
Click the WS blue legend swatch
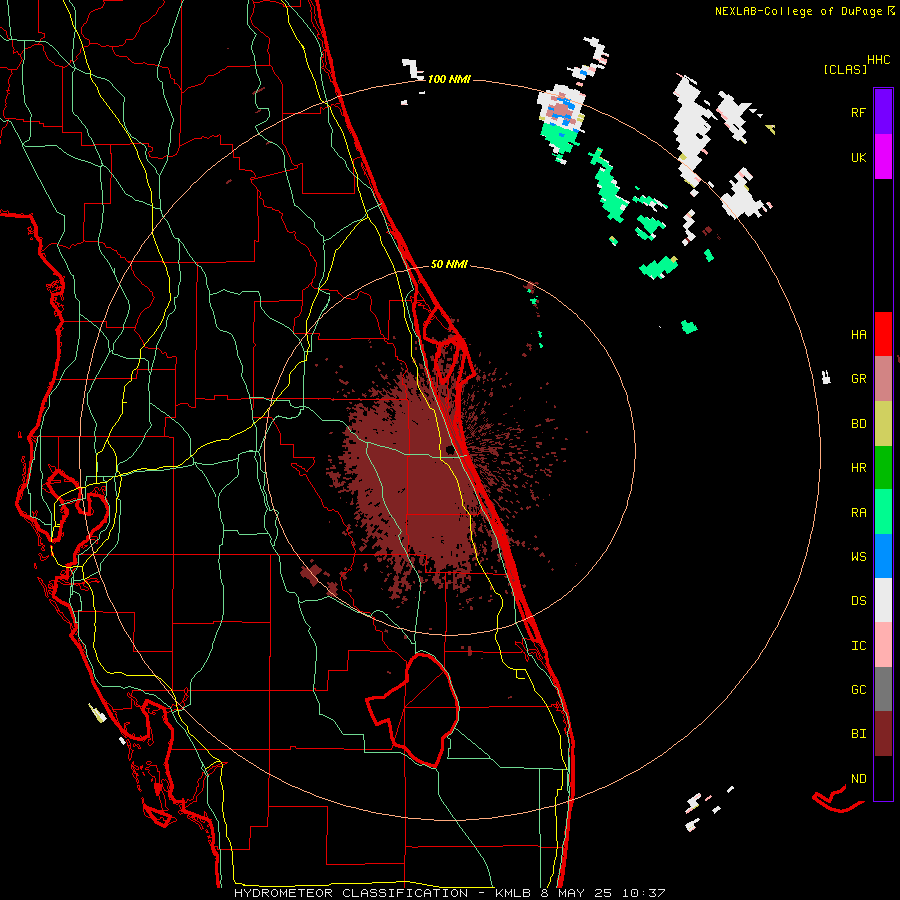coord(883,556)
